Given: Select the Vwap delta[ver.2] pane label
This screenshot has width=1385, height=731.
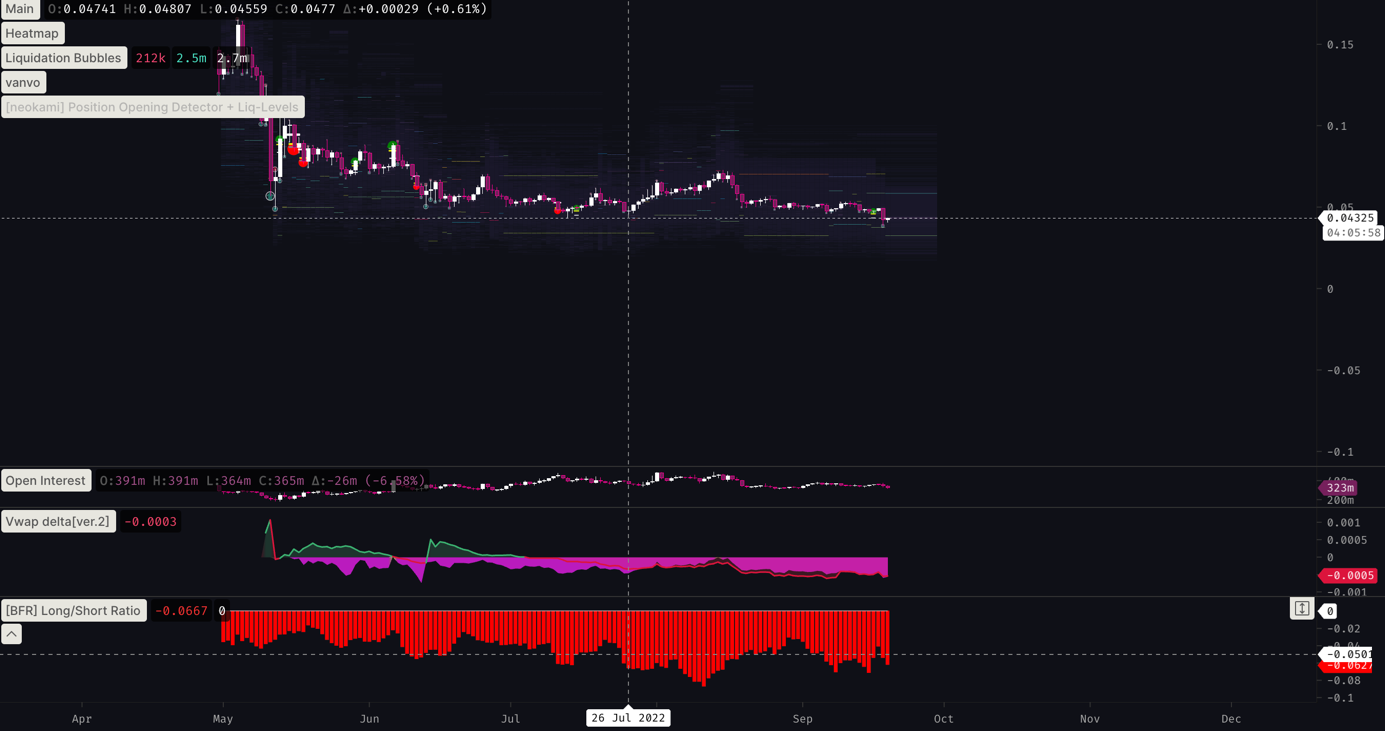Looking at the screenshot, I should [58, 521].
